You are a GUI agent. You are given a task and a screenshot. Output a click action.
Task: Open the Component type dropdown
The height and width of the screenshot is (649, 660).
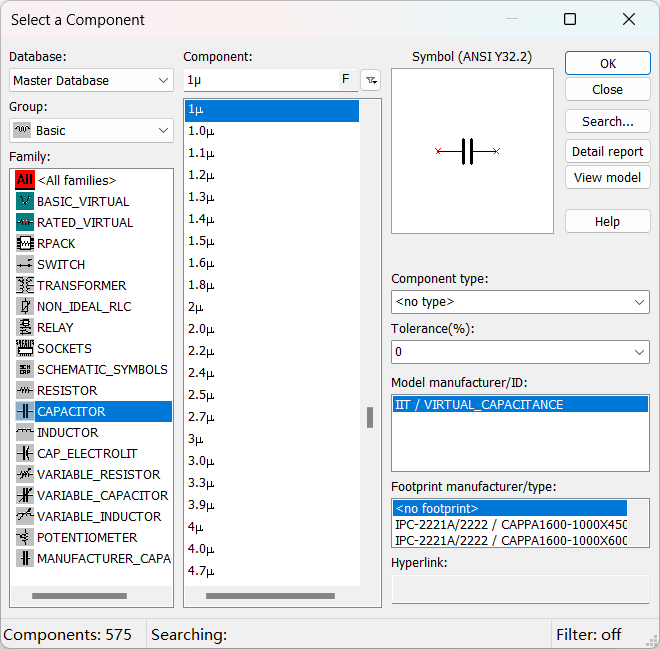point(520,302)
